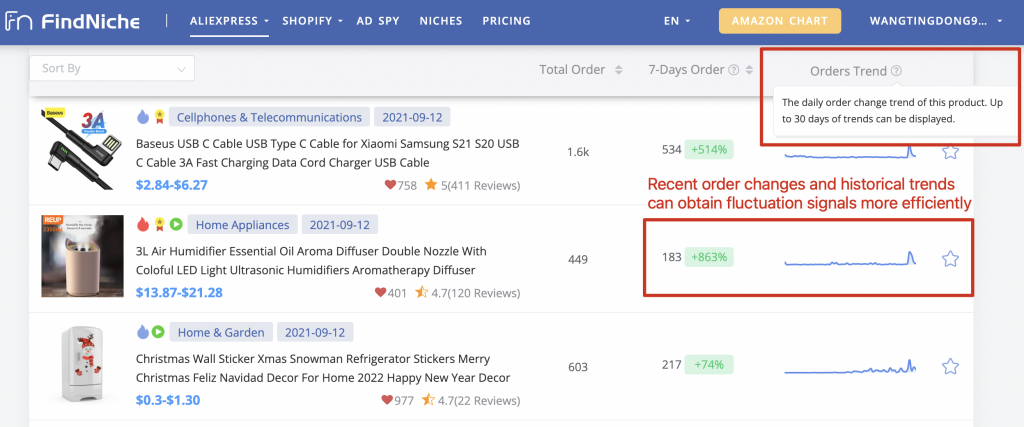Open the Shopify menu
This screenshot has height=427, width=1024.
pos(312,21)
